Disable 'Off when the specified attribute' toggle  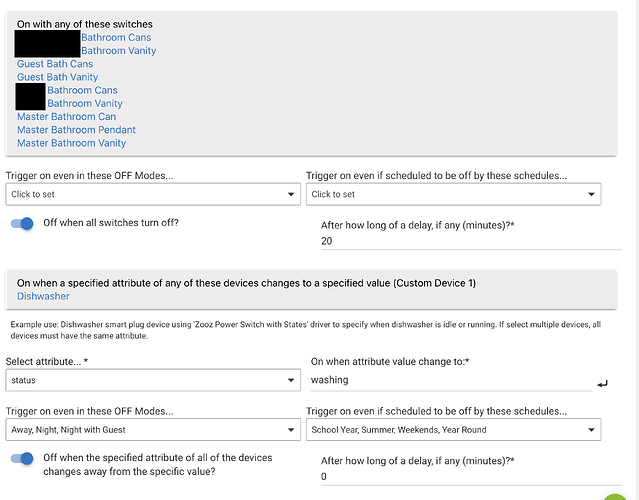[x=22, y=458]
